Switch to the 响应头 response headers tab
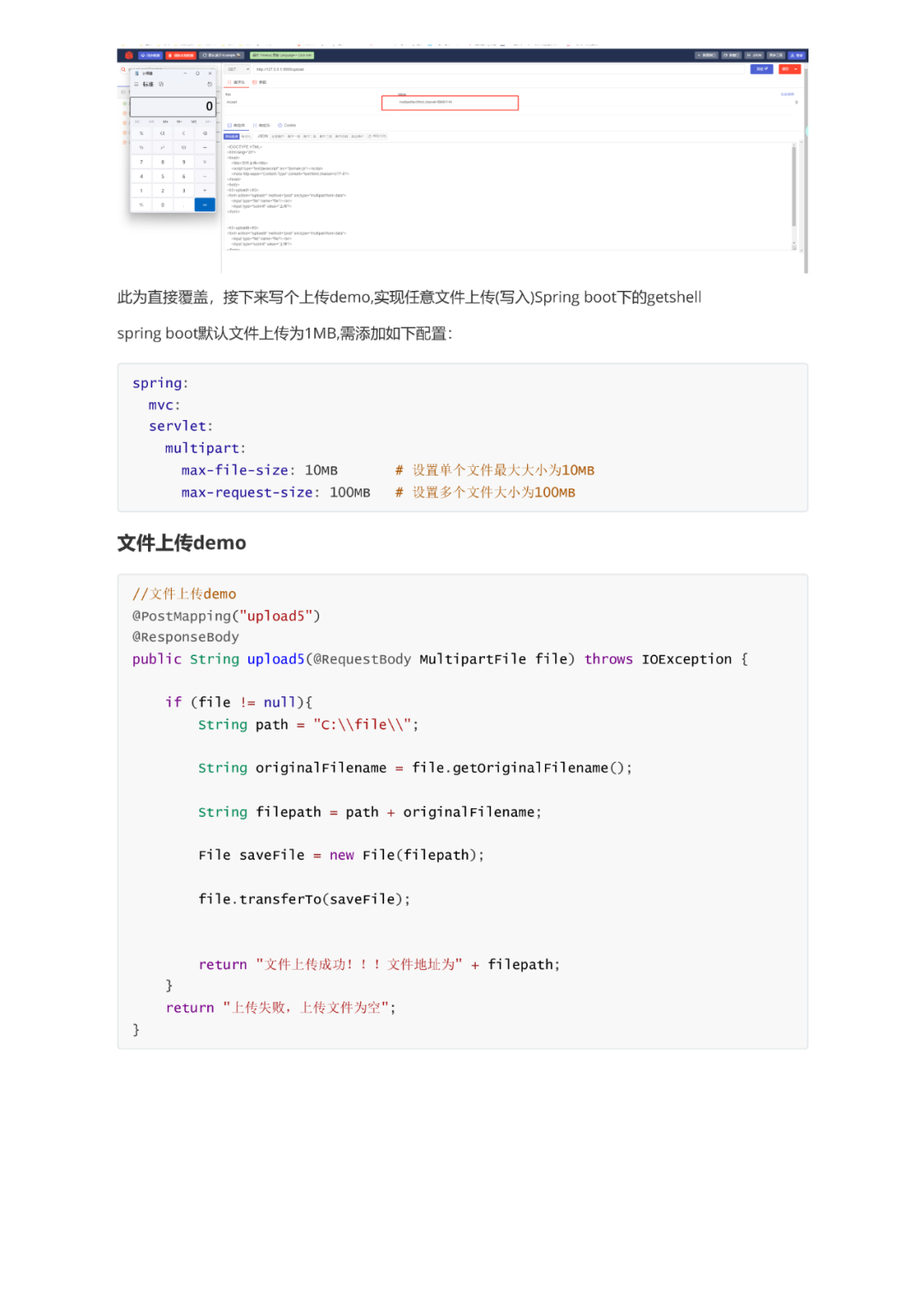The width and height of the screenshot is (924, 1307). click(x=261, y=125)
